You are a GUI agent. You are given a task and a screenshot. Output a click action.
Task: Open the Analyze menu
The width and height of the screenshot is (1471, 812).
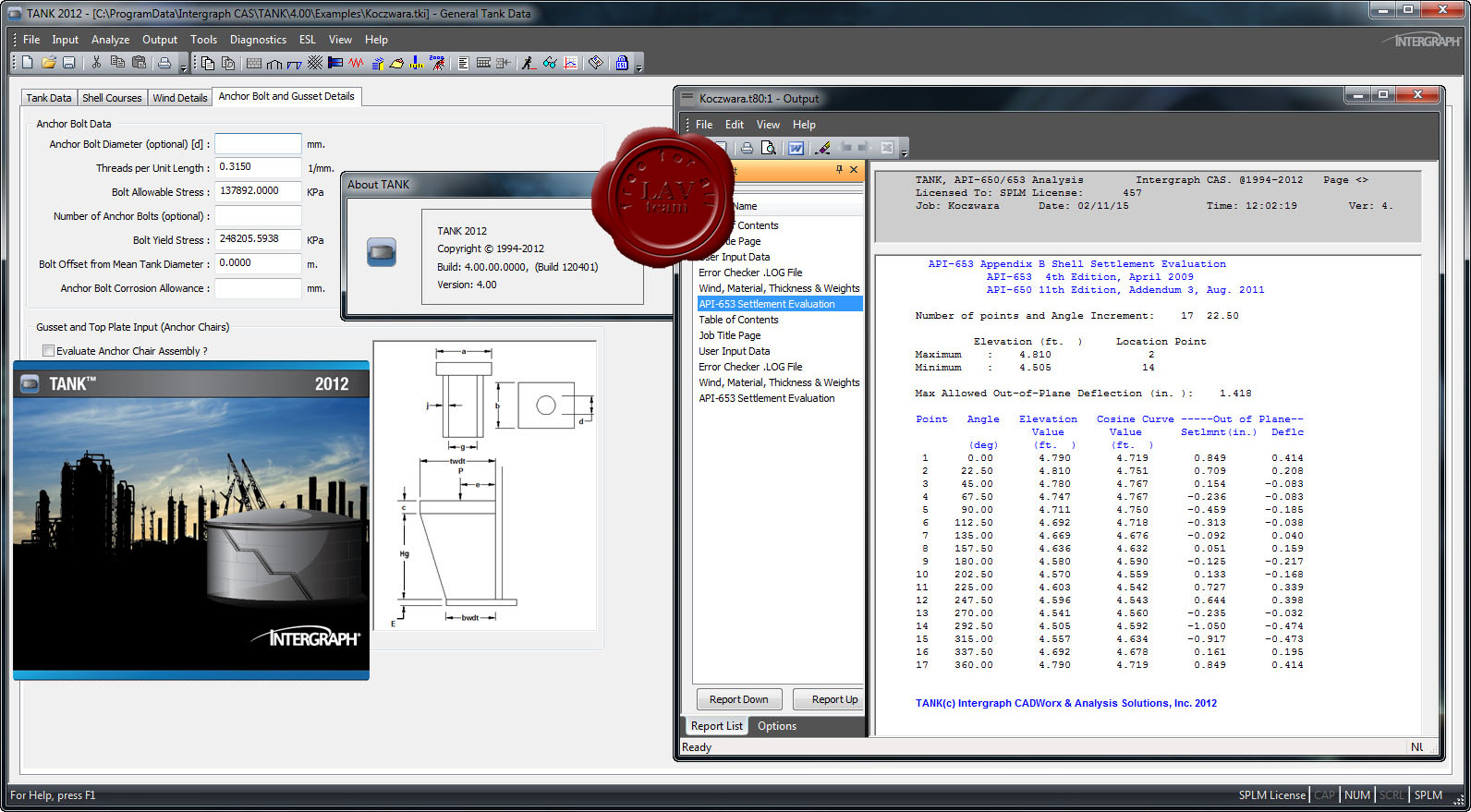(x=110, y=40)
